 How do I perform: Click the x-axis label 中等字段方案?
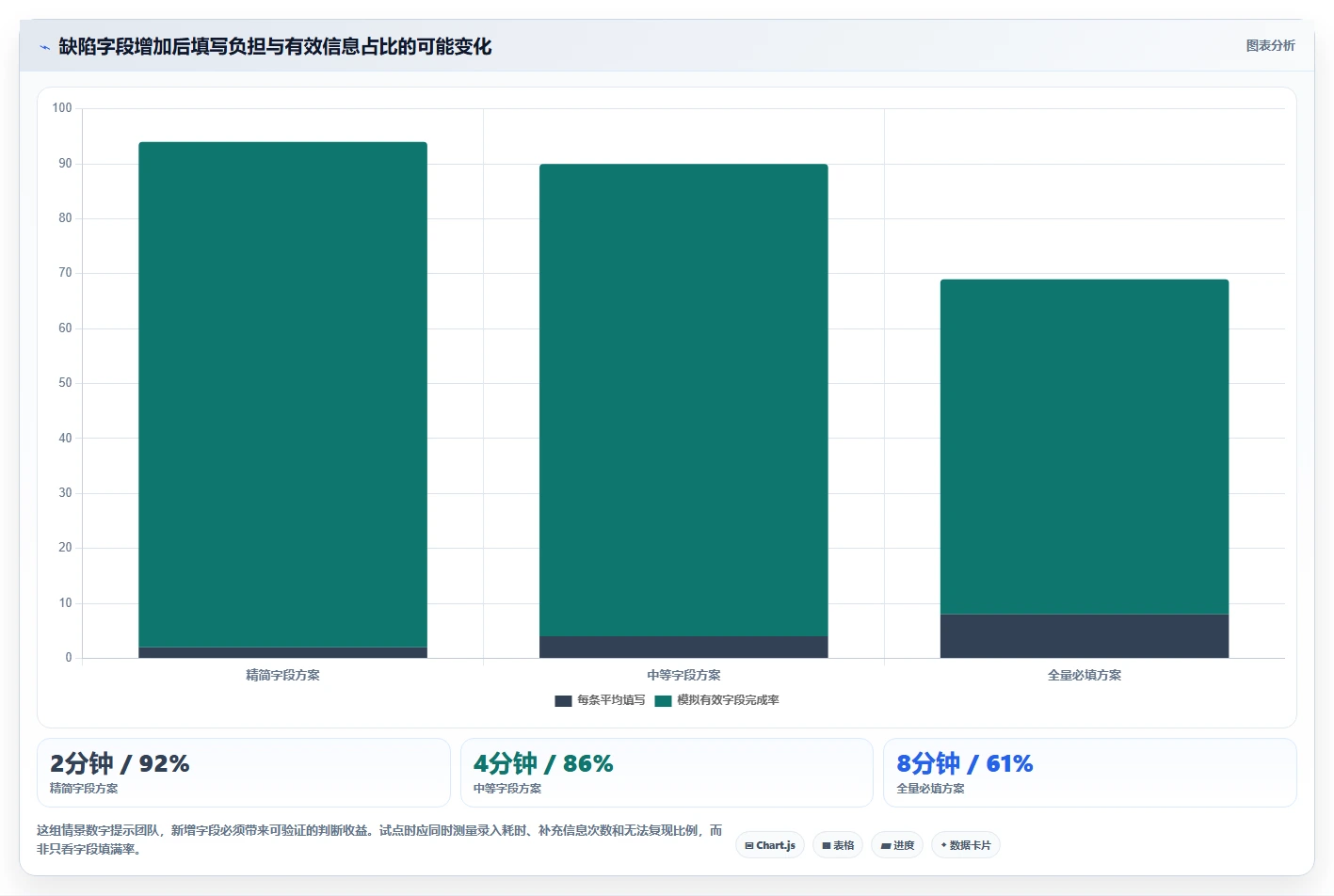tap(683, 675)
